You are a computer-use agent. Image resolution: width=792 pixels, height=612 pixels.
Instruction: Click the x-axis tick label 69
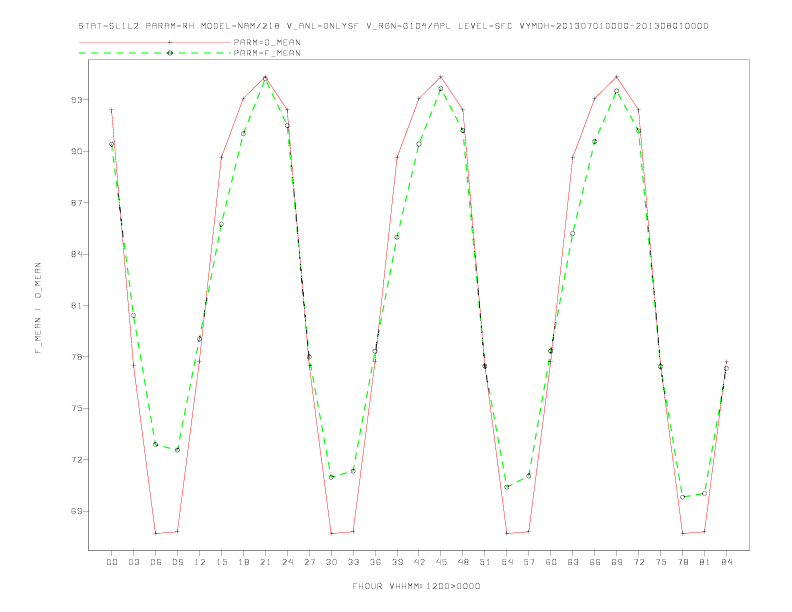[x=617, y=562]
